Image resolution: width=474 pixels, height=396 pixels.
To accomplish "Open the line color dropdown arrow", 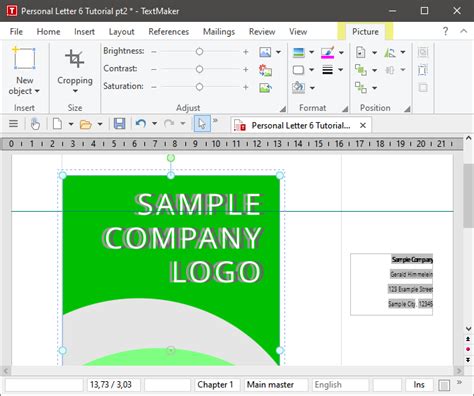I will pos(341,52).
